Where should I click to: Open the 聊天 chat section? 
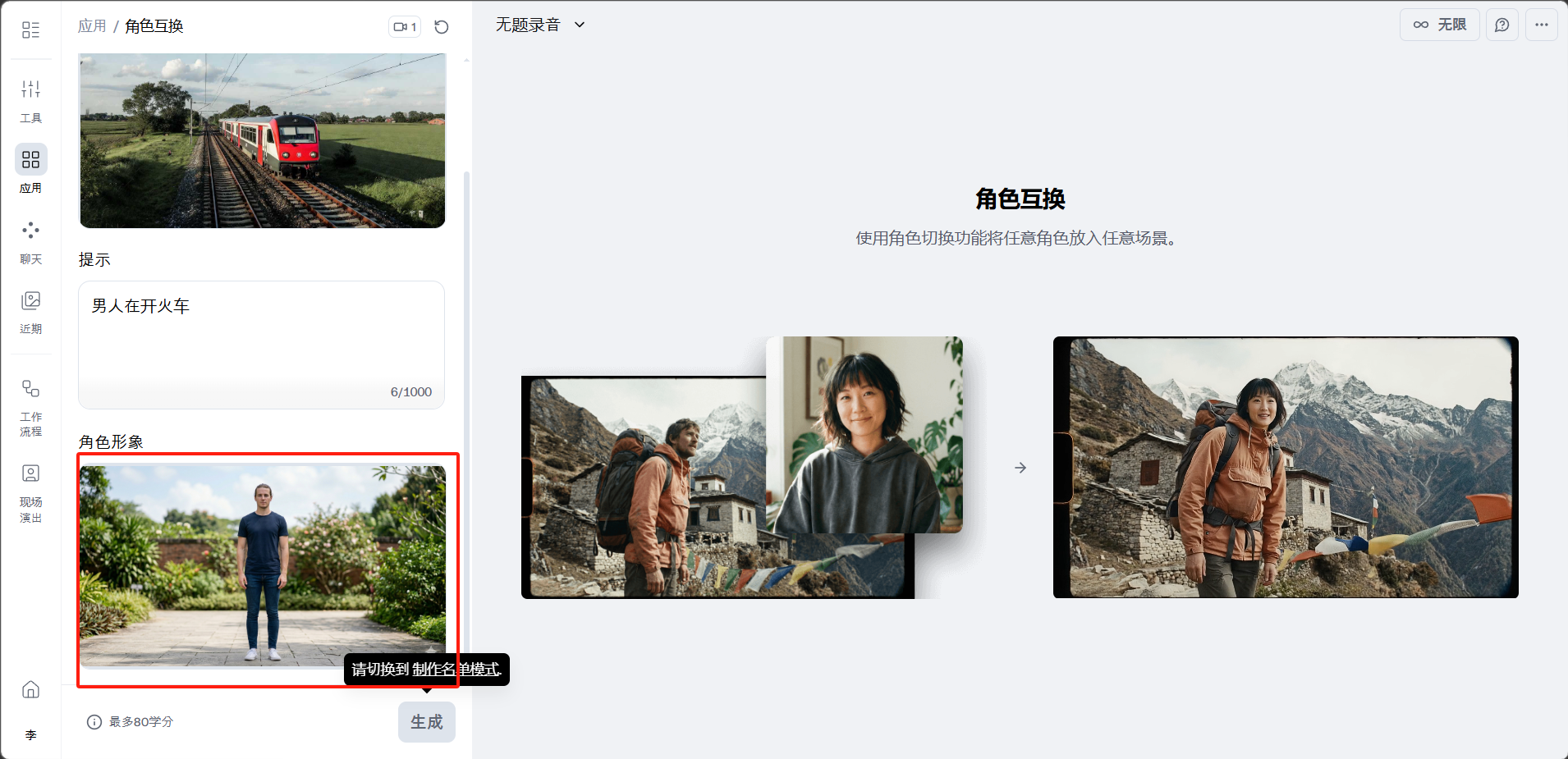[x=30, y=241]
